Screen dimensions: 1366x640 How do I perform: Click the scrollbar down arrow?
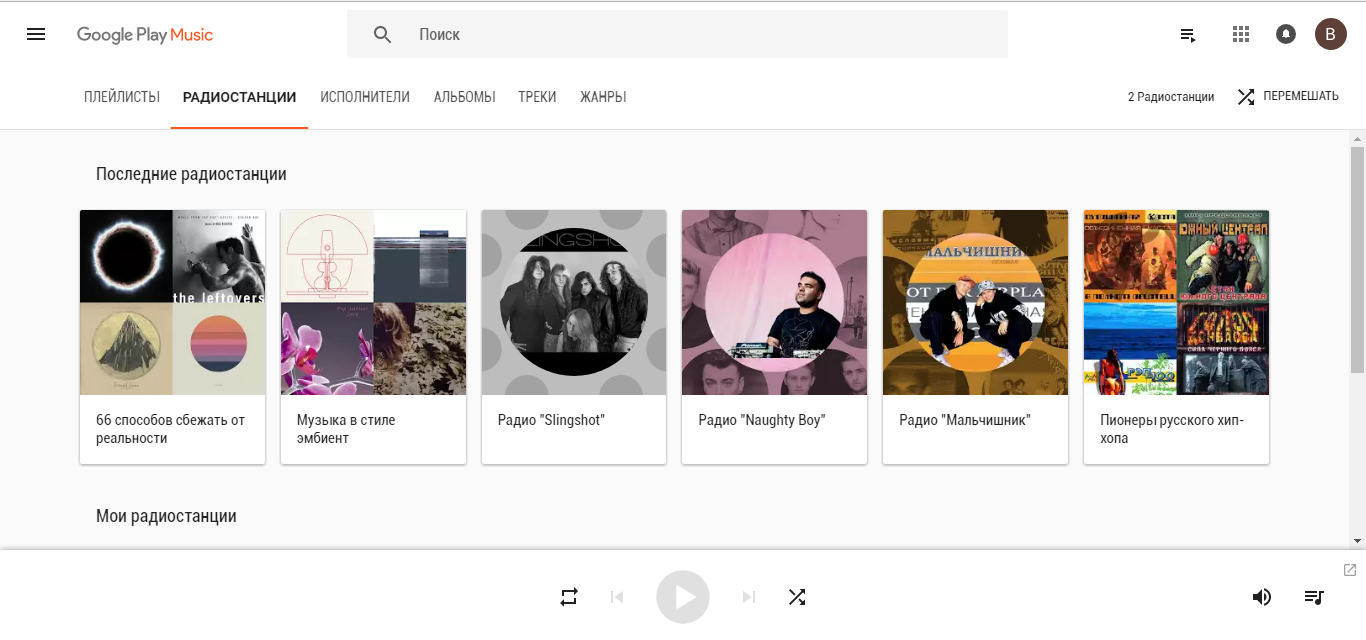[1357, 541]
